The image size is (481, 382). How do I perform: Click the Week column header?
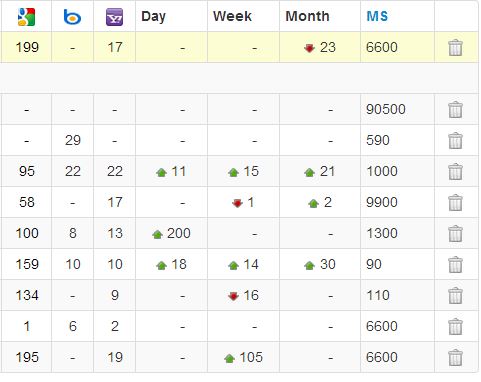(232, 16)
